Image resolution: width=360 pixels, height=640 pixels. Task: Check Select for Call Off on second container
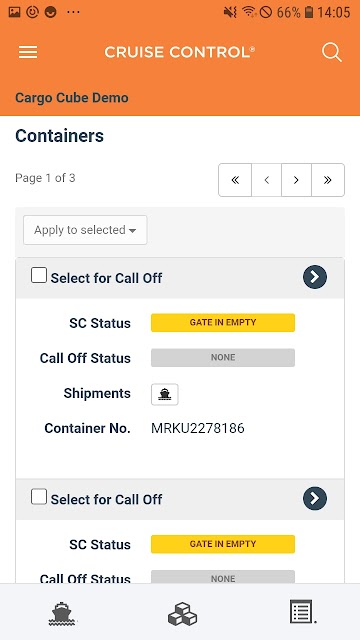(39, 497)
